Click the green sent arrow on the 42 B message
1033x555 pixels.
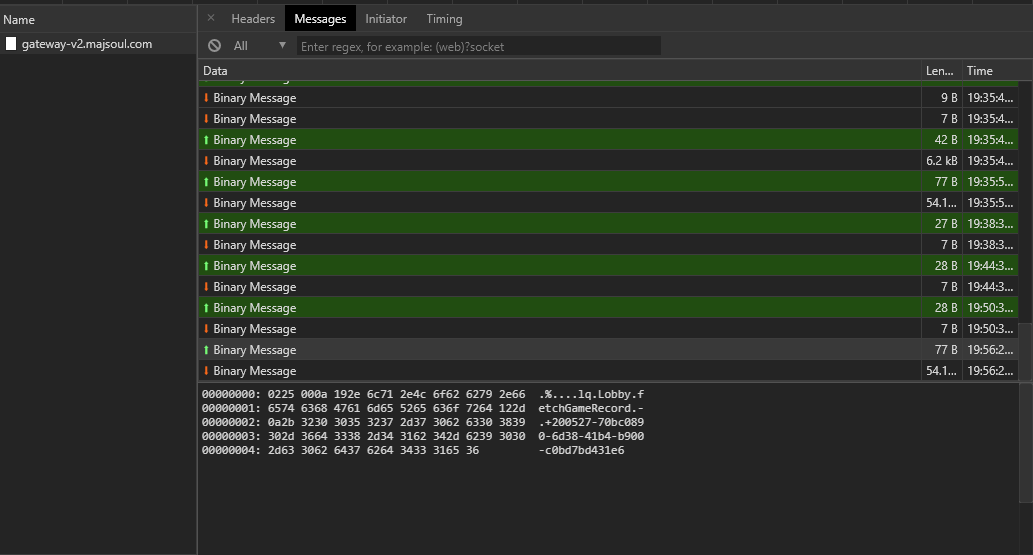tap(206, 140)
